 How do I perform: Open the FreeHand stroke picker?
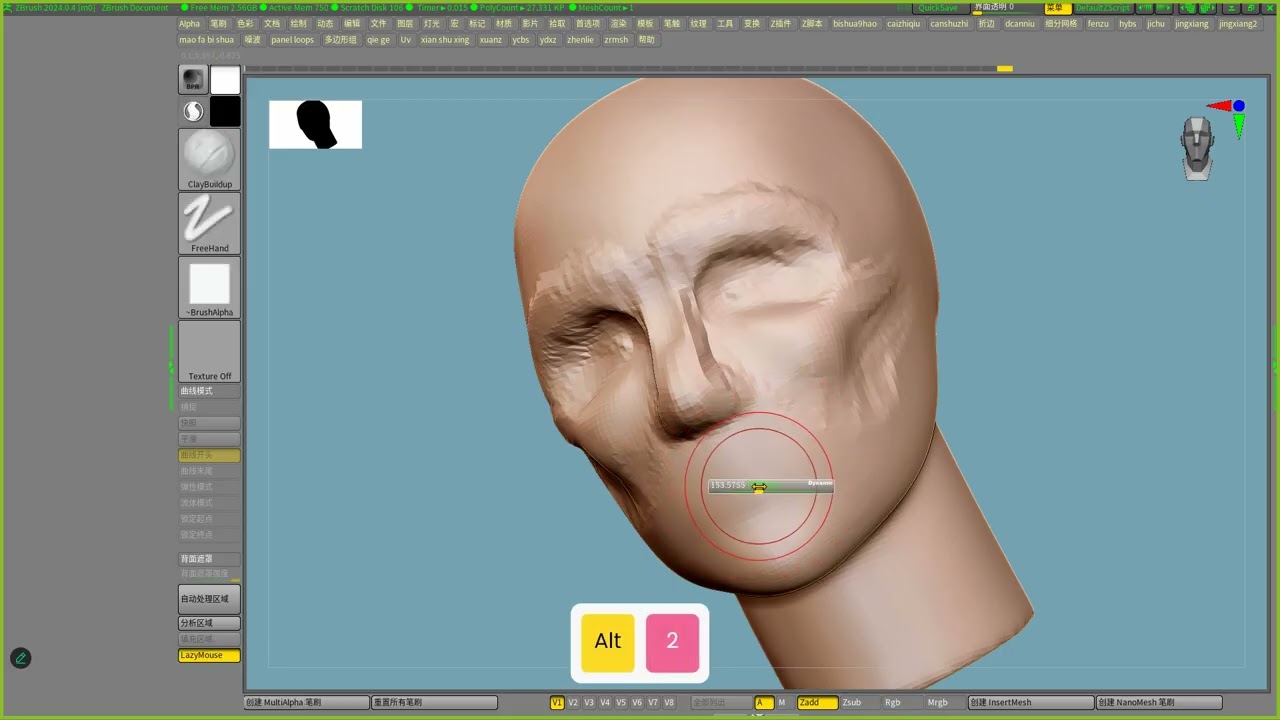[x=209, y=223]
